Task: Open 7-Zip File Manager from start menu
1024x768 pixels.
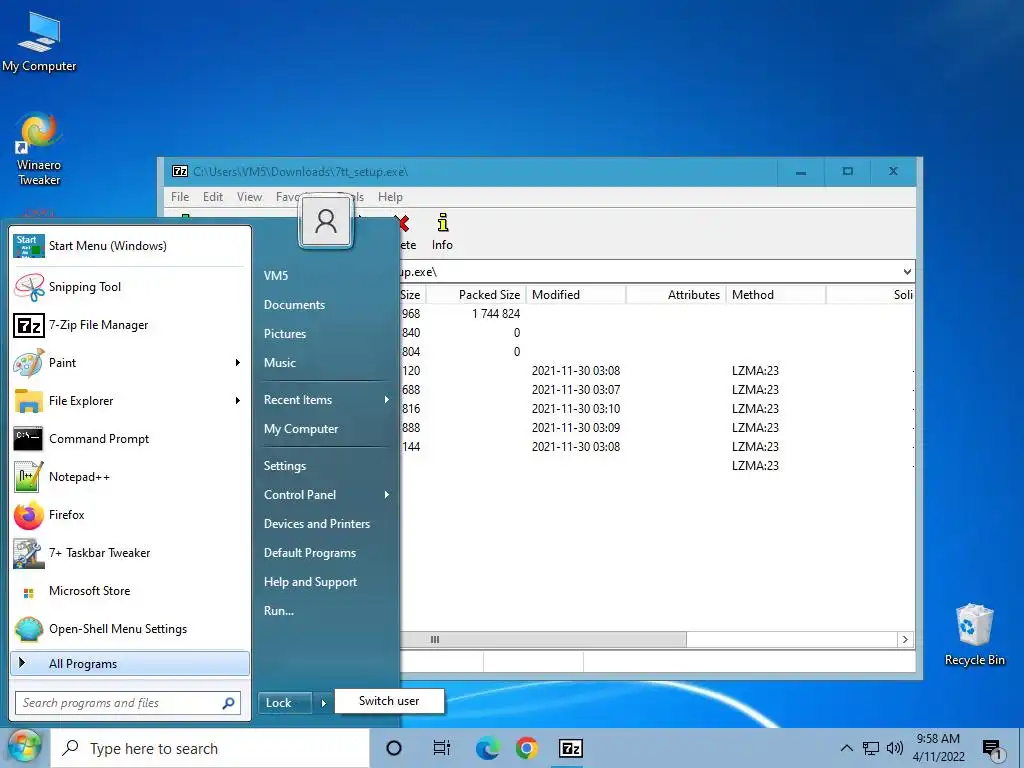Action: click(x=129, y=325)
